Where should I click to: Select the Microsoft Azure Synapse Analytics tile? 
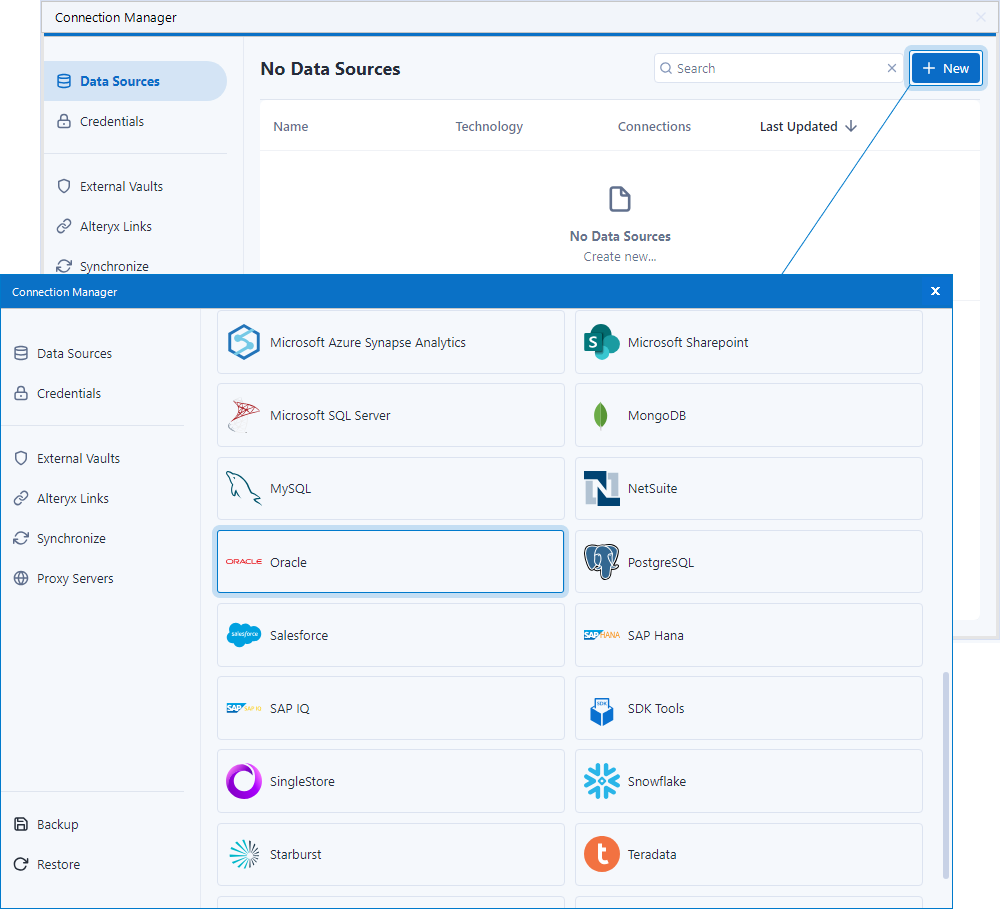pos(390,342)
